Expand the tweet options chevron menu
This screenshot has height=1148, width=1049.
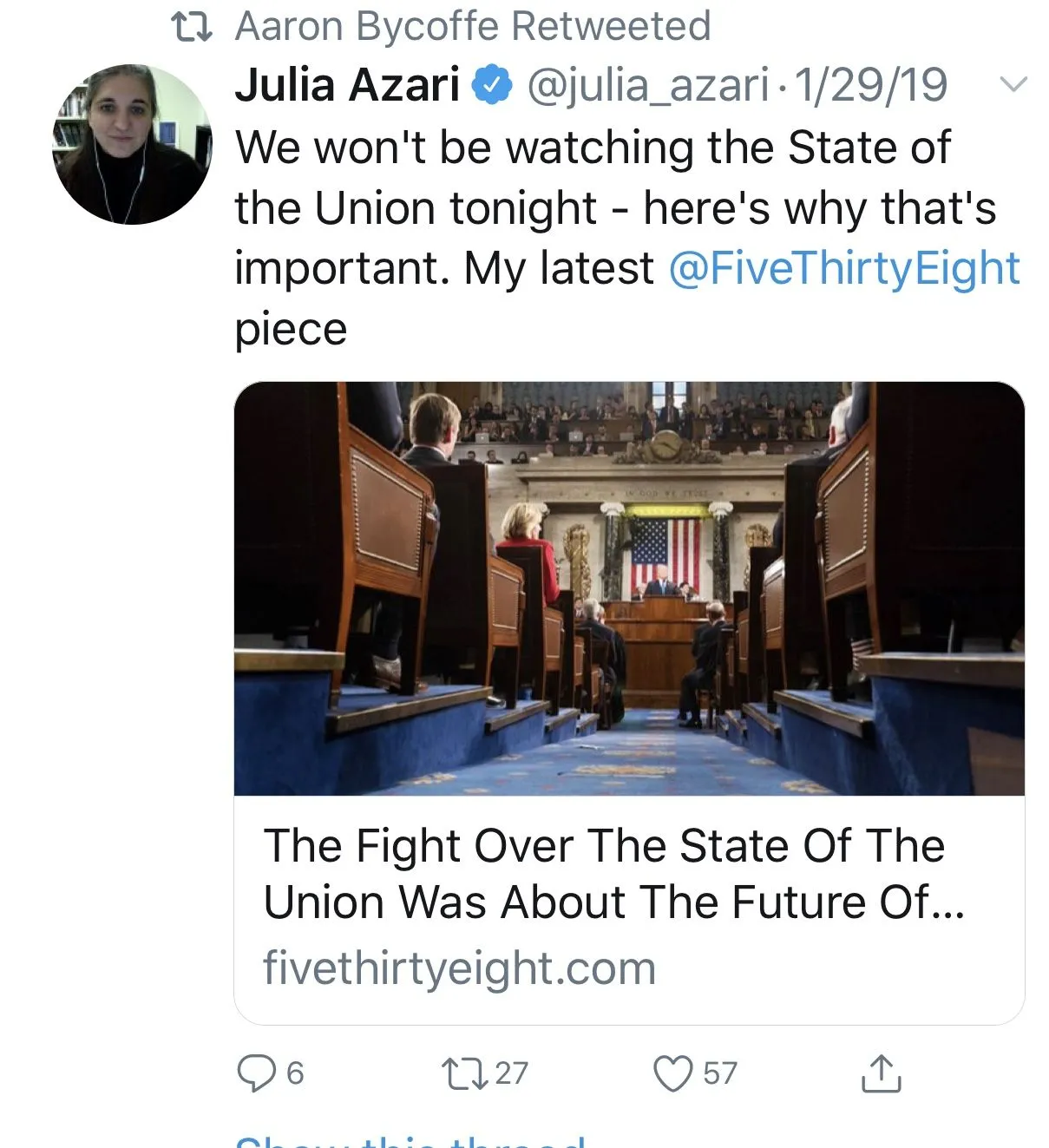coord(1013,85)
